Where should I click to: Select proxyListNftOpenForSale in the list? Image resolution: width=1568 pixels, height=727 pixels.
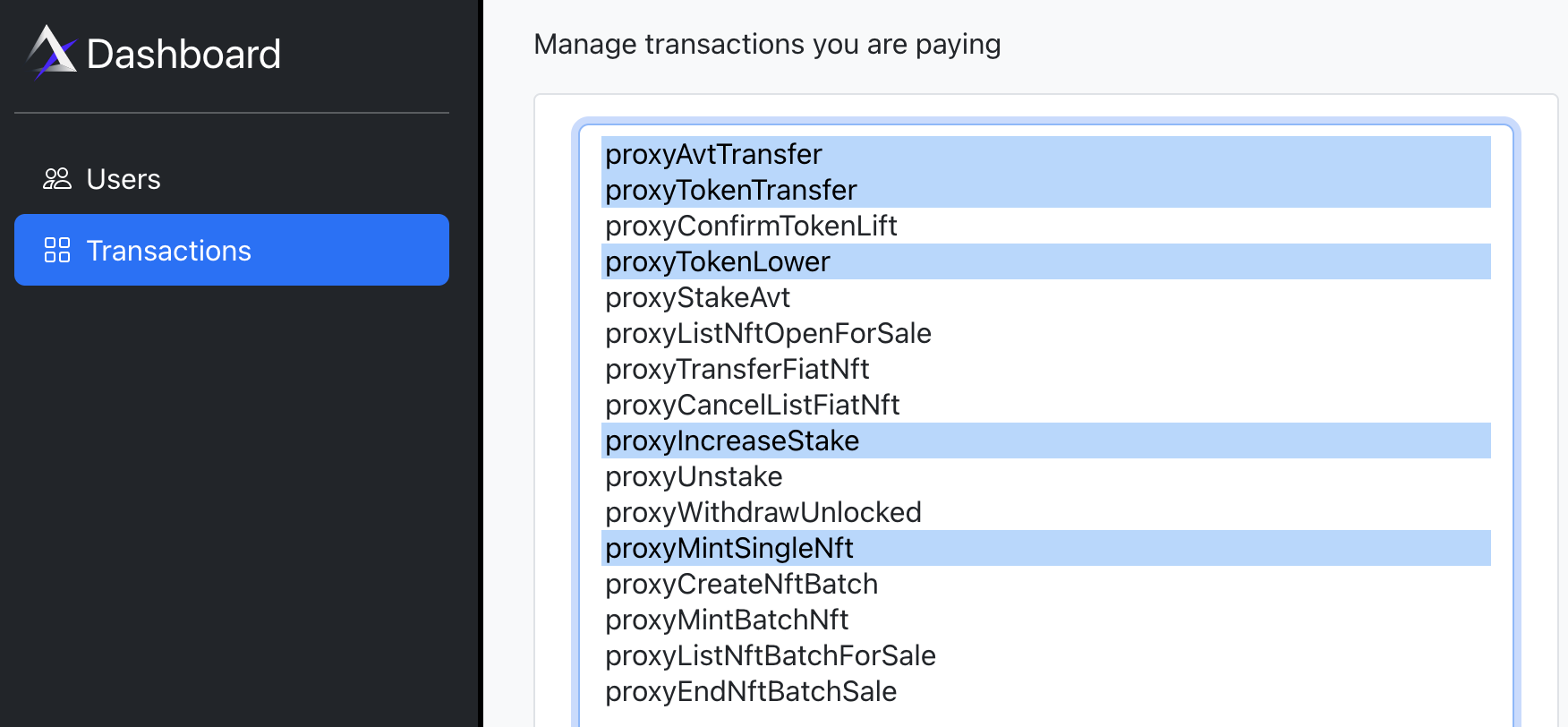click(769, 333)
